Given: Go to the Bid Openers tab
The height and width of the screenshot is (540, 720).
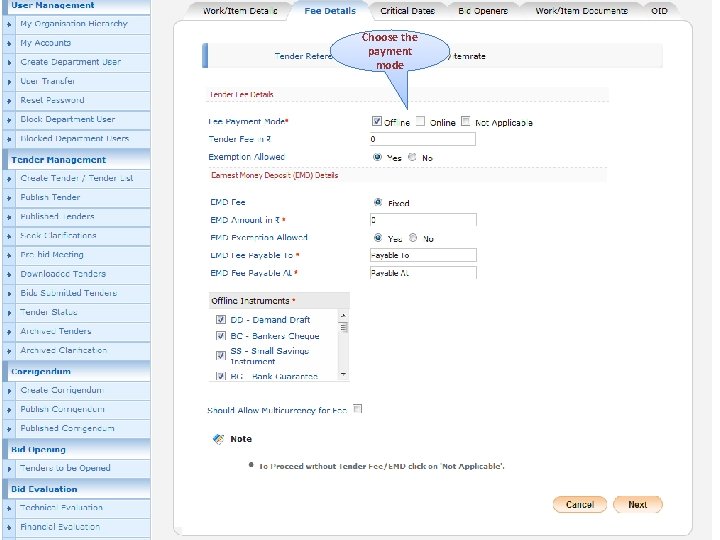Looking at the screenshot, I should pyautogui.click(x=483, y=11).
